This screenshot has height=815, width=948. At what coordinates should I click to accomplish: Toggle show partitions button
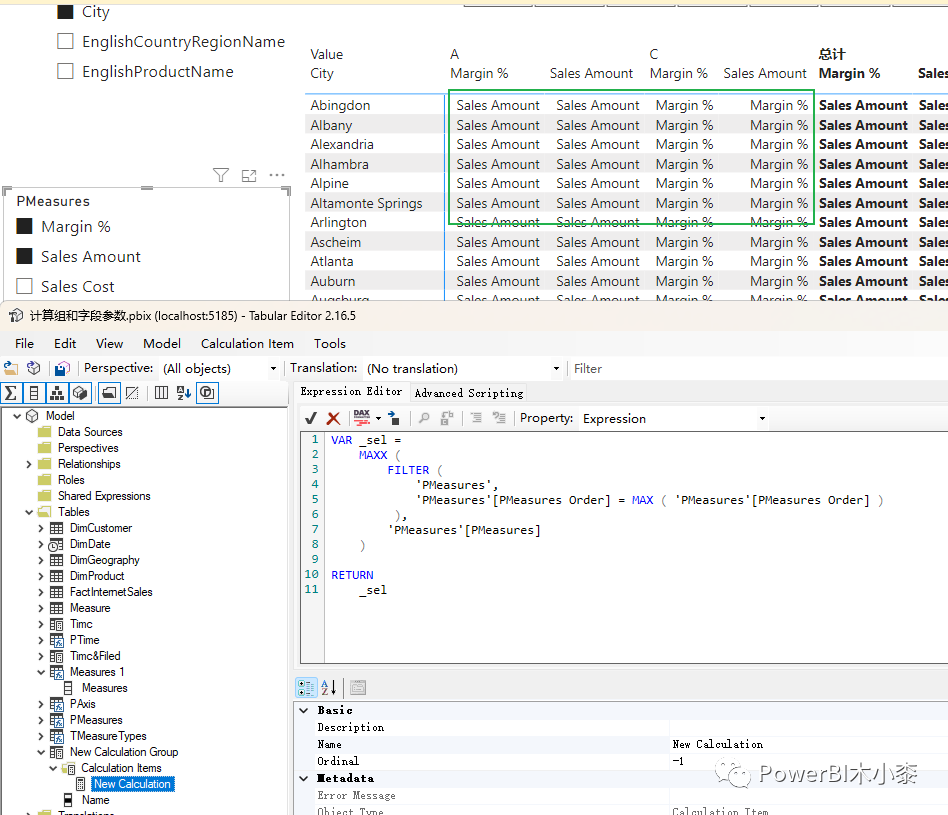point(80,394)
